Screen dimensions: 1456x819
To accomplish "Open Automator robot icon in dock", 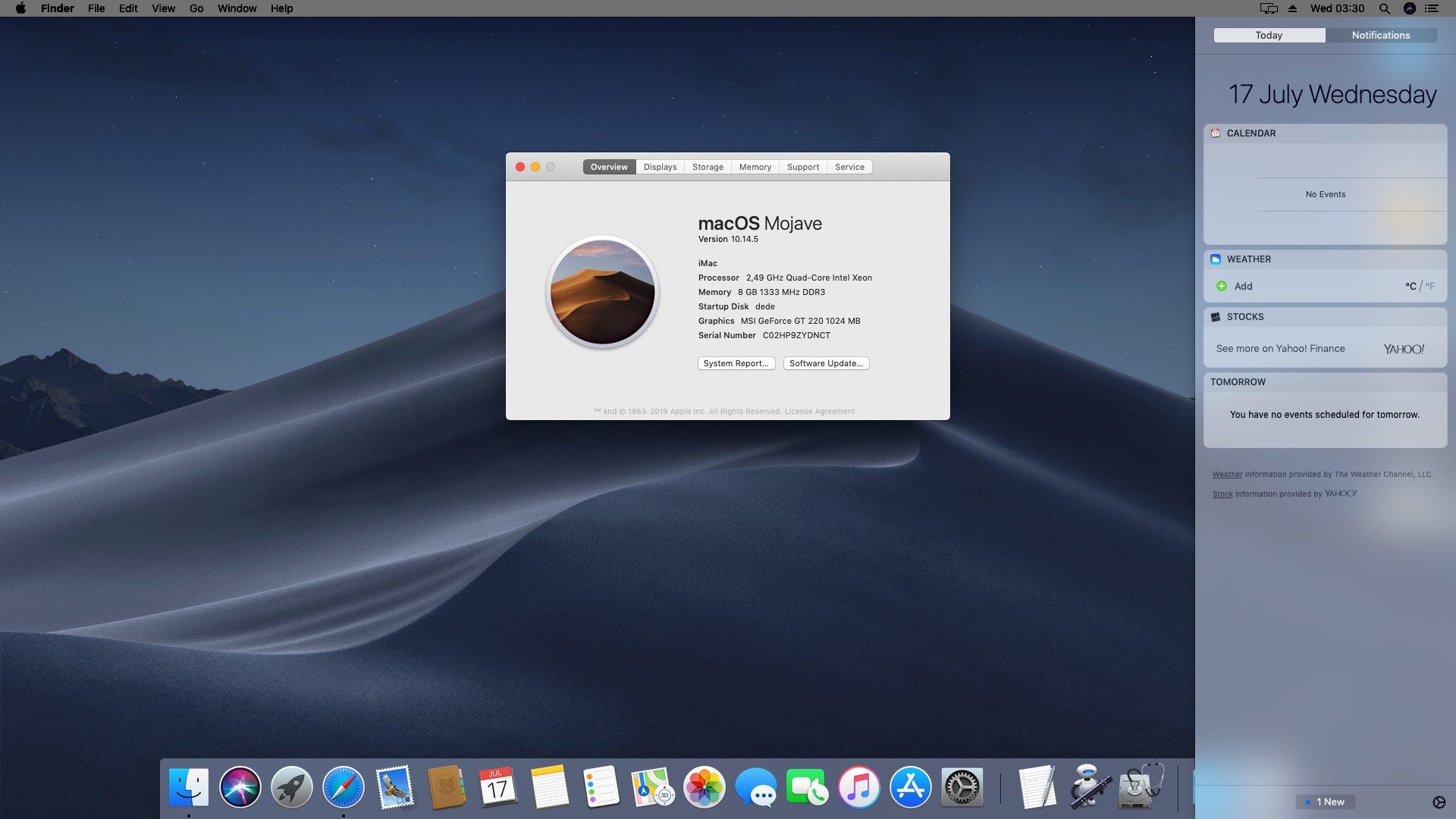I will [x=1090, y=787].
